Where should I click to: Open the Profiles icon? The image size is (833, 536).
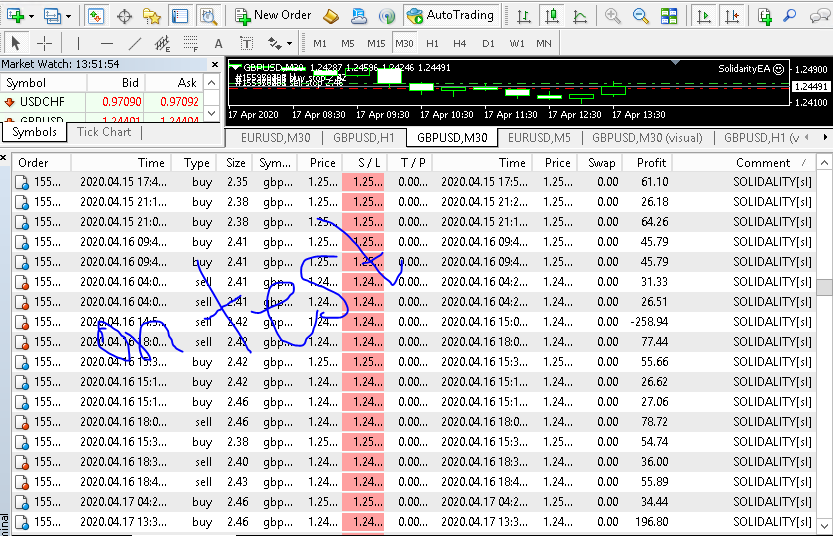coord(52,16)
